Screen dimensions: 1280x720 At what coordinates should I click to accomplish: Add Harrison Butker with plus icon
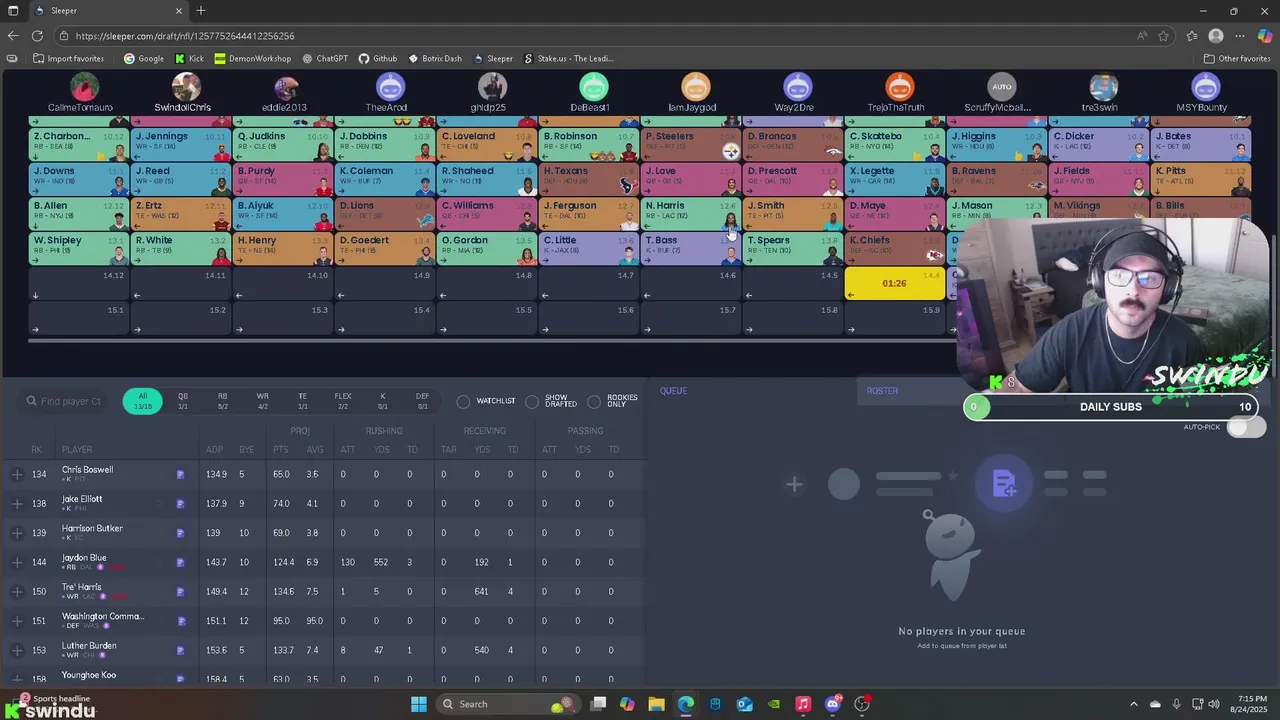(x=17, y=533)
